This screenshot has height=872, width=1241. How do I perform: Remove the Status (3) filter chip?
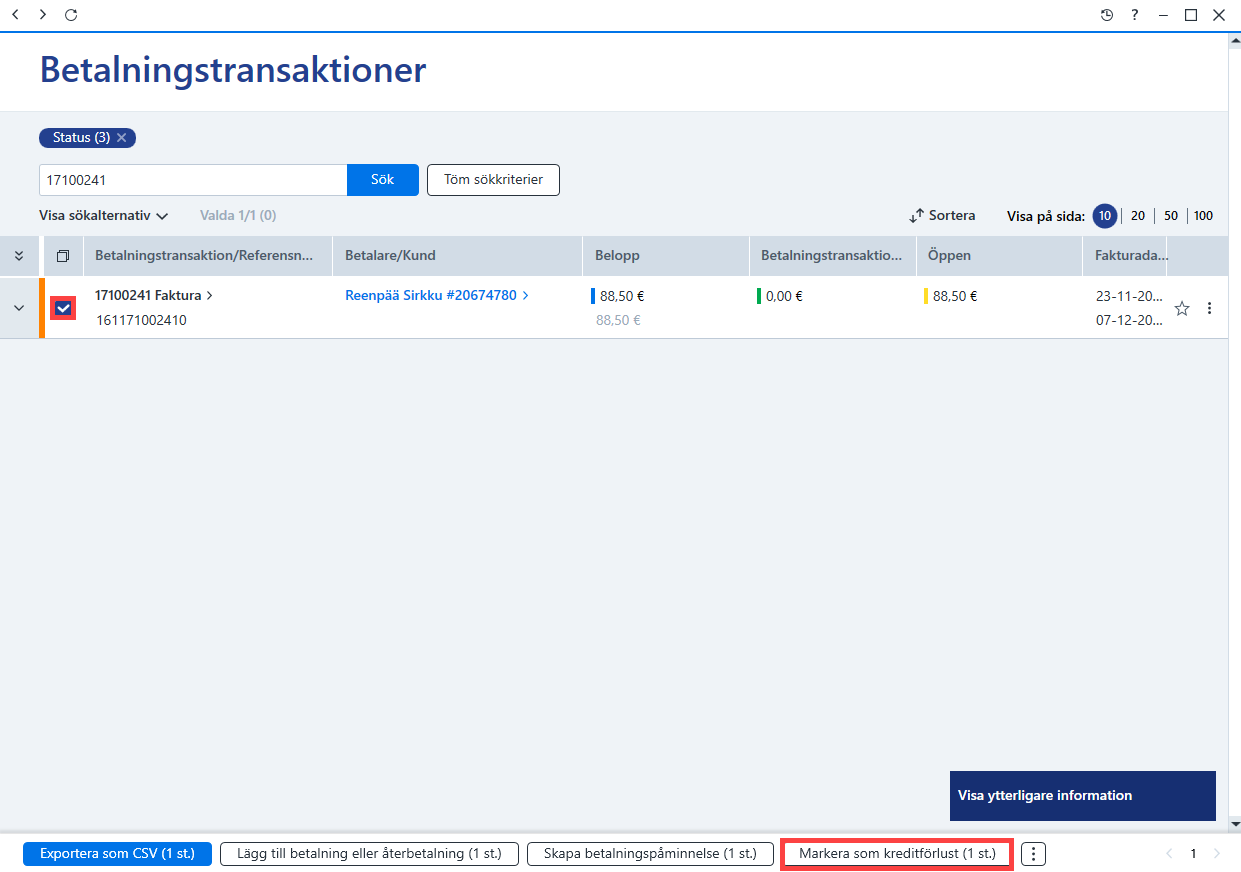pos(121,138)
